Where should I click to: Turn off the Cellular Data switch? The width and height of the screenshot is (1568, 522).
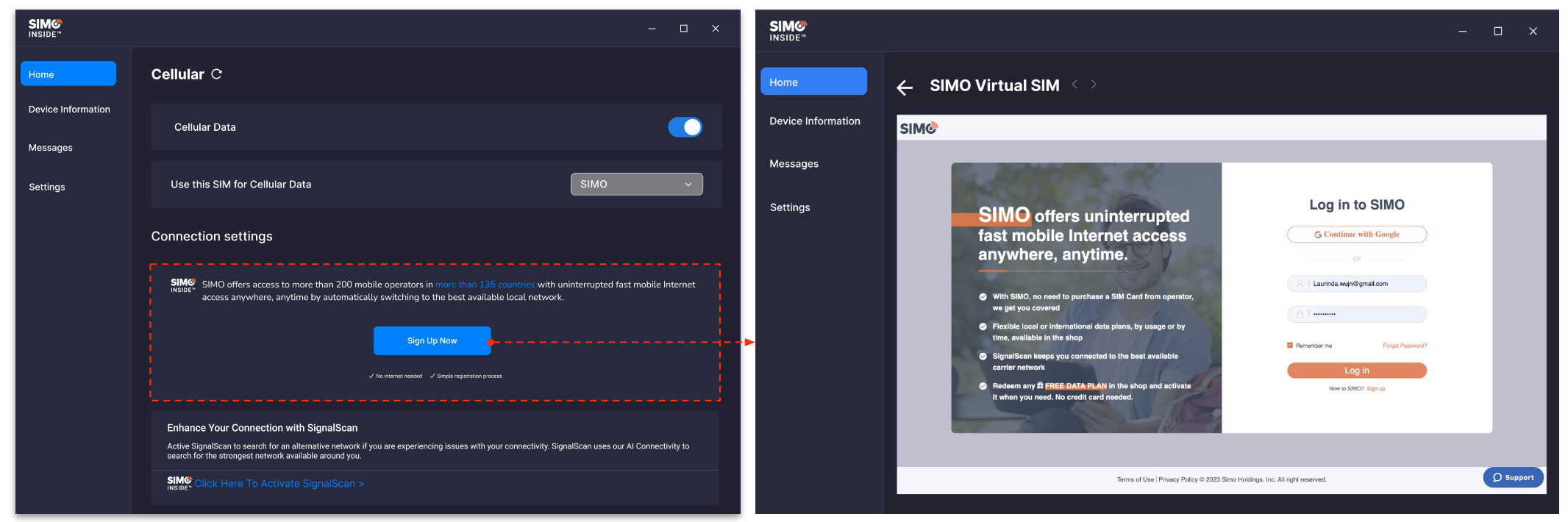point(685,127)
